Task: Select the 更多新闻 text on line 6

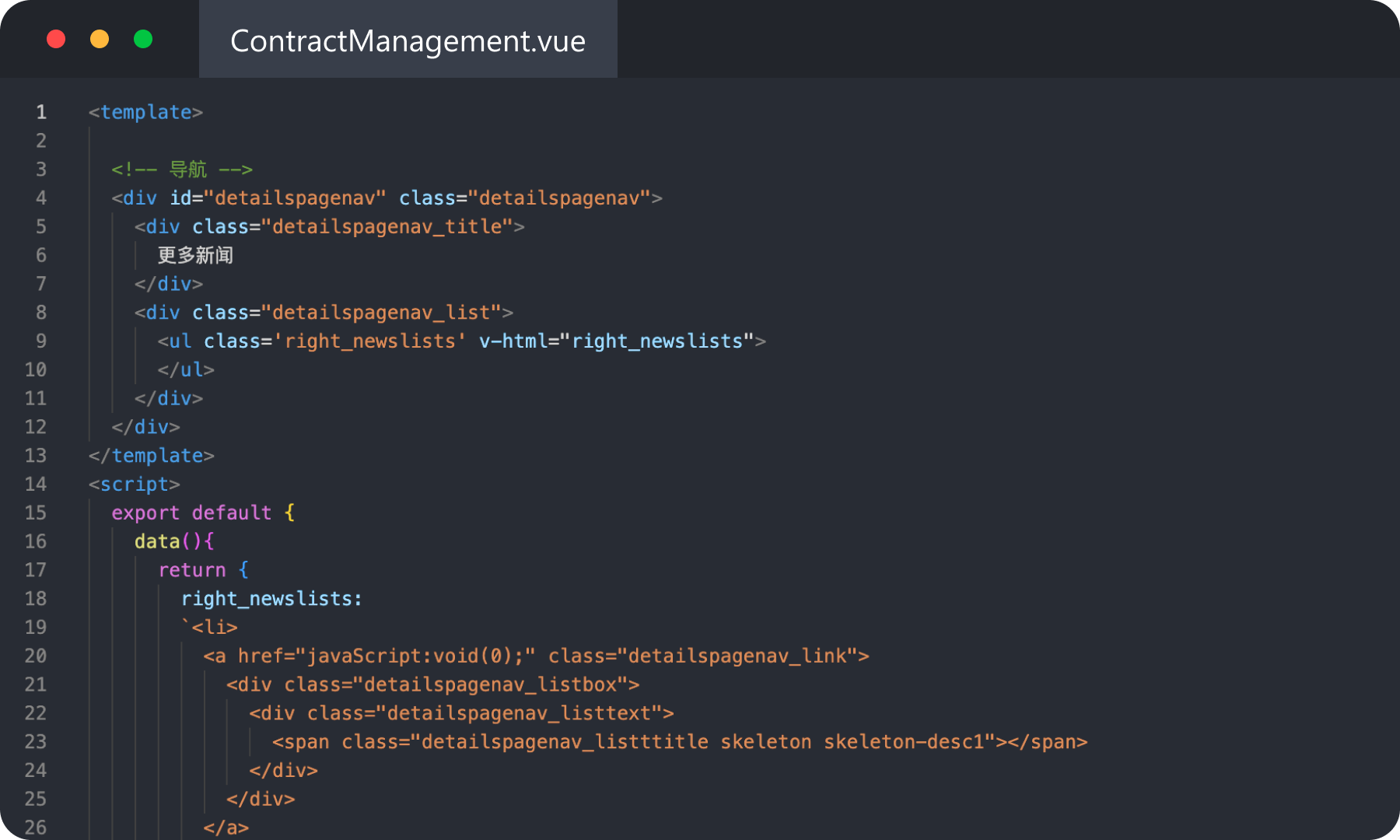Action: pos(194,255)
